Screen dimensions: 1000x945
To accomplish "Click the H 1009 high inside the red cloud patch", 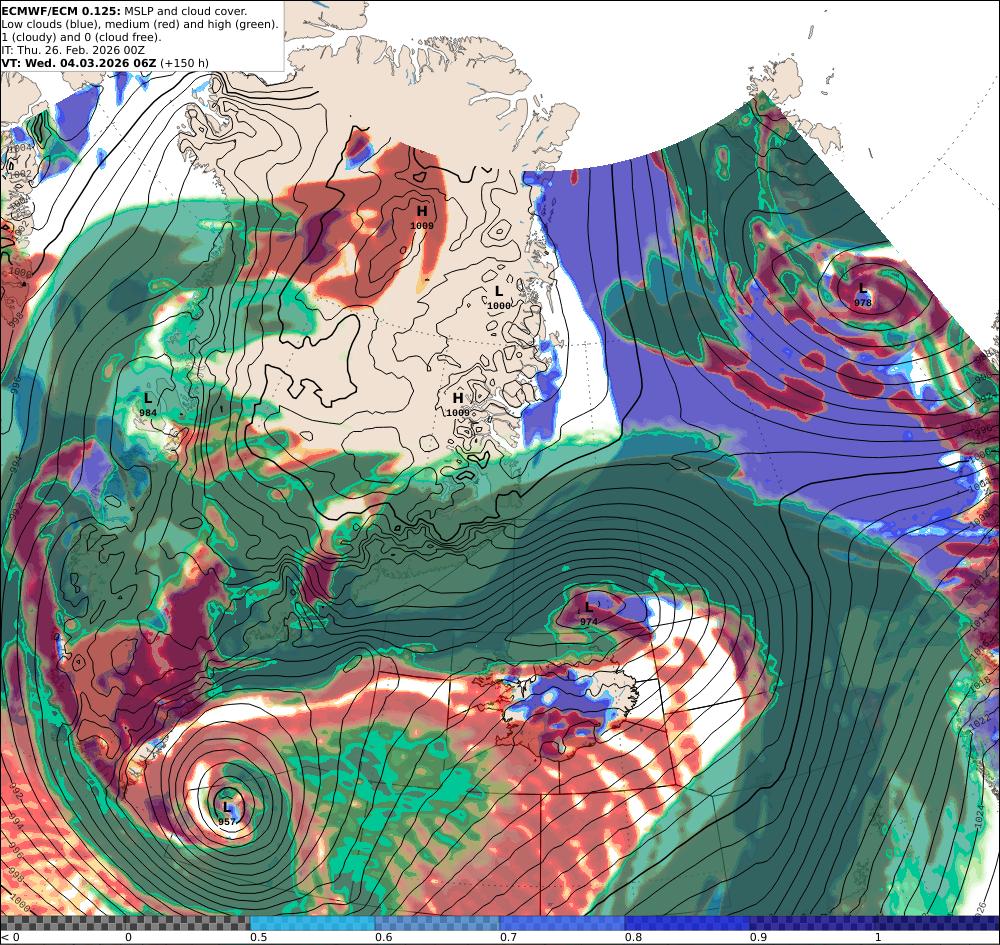I will tap(422, 217).
